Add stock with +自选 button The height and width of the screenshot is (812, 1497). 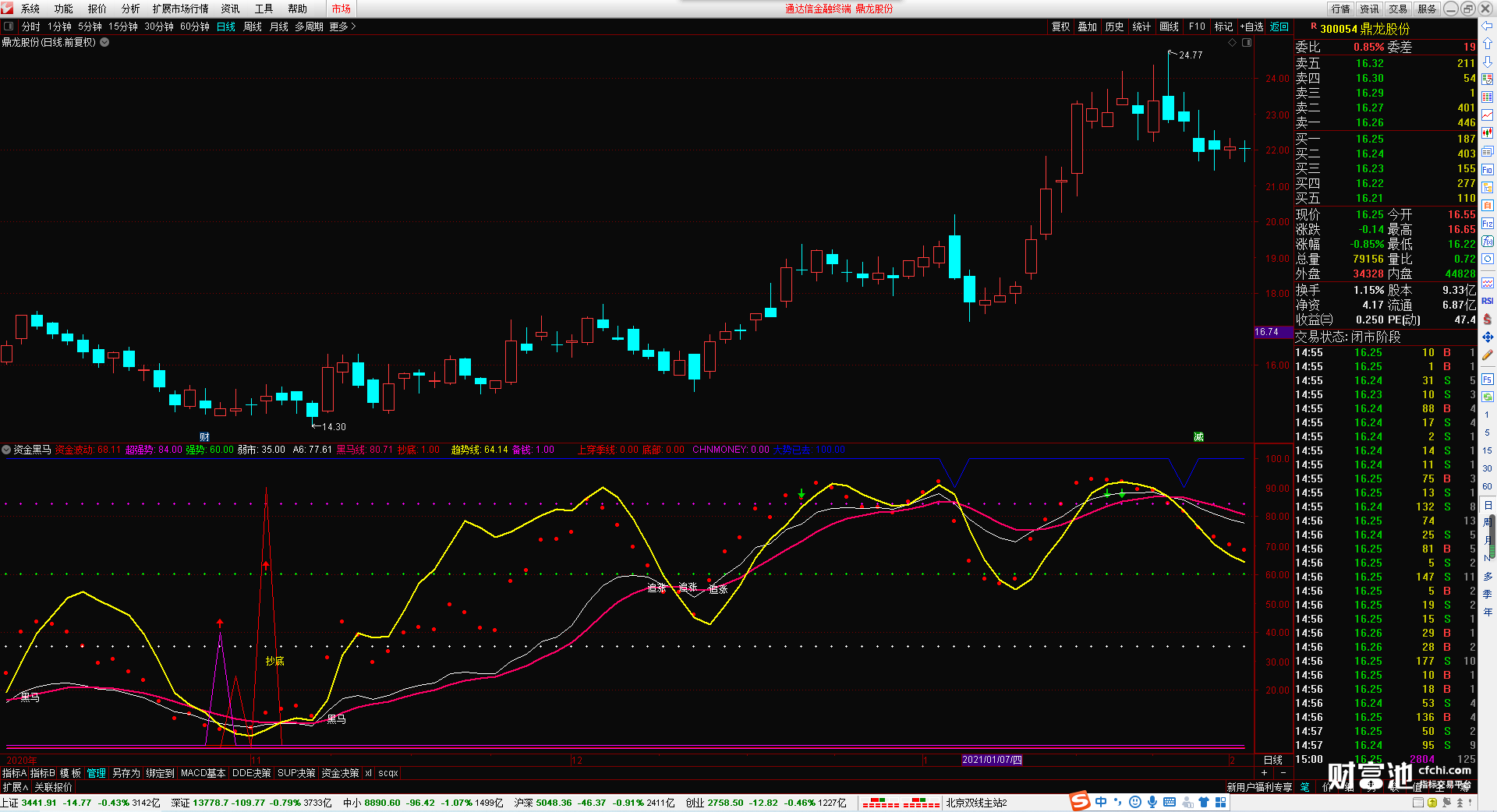pyautogui.click(x=1251, y=26)
